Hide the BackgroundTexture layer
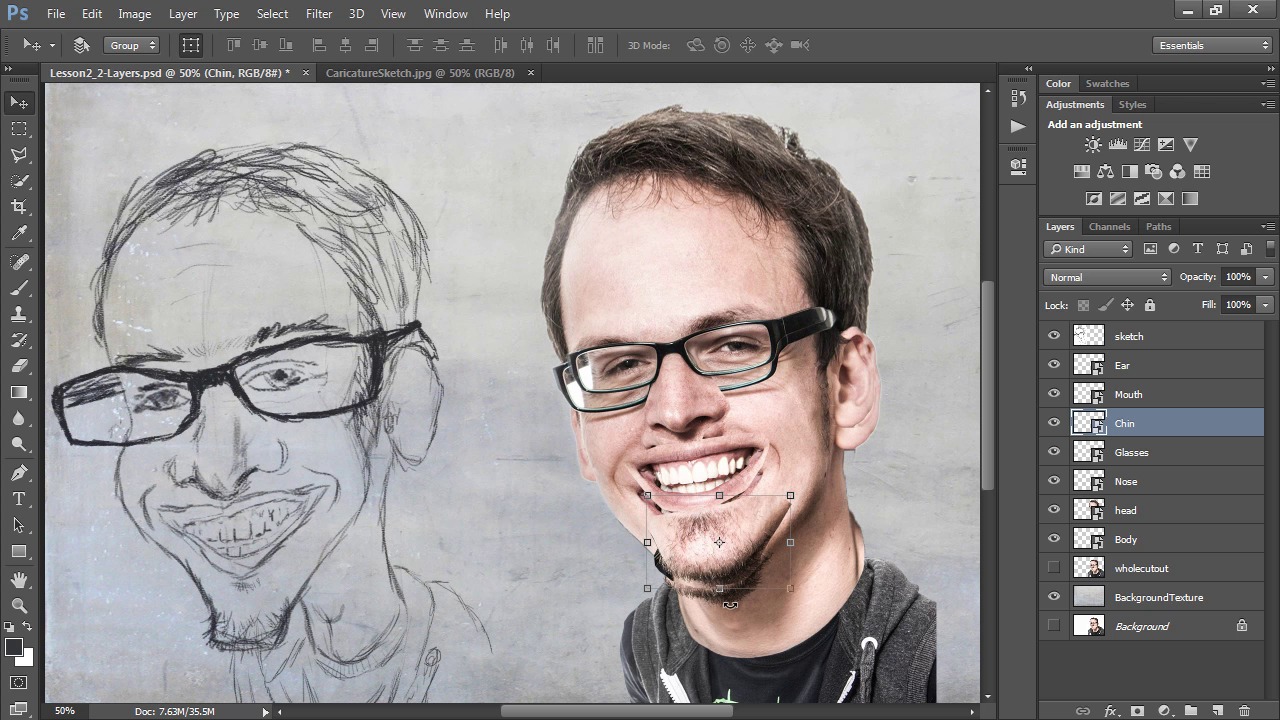1280x720 pixels. coord(1054,597)
